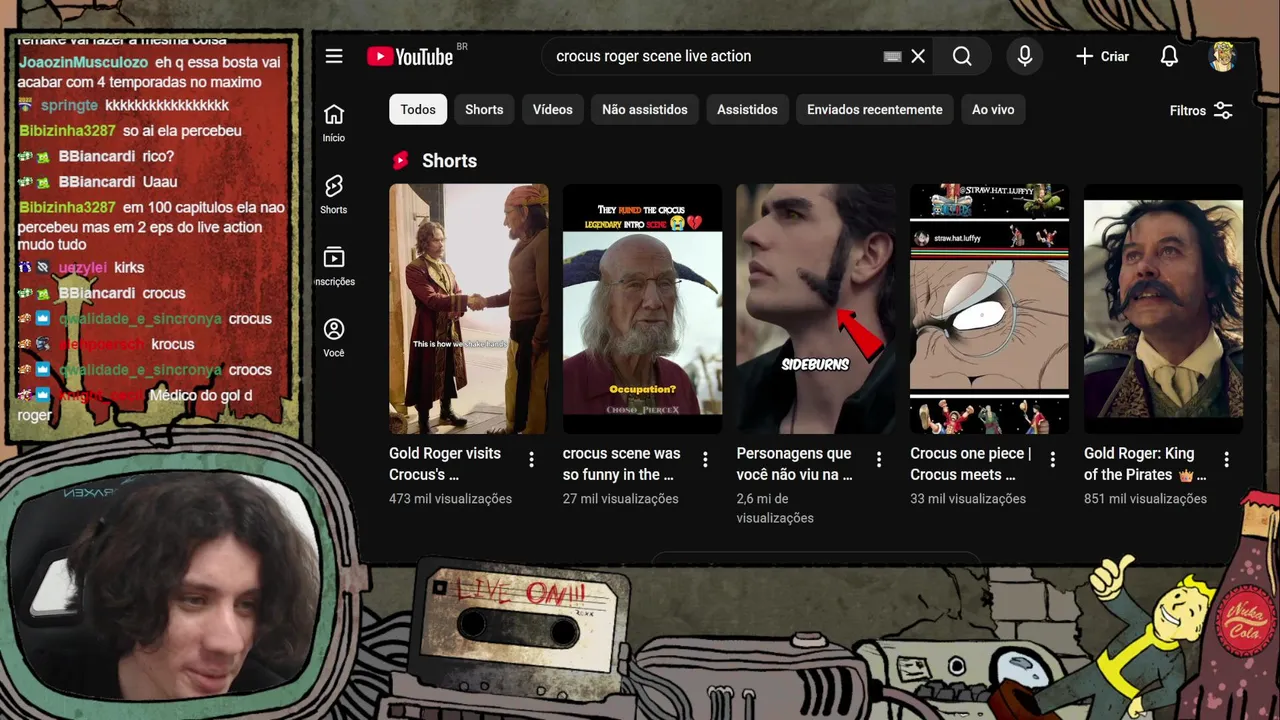
Task: Open more options for Crocus one piece short
Action: click(x=1052, y=460)
